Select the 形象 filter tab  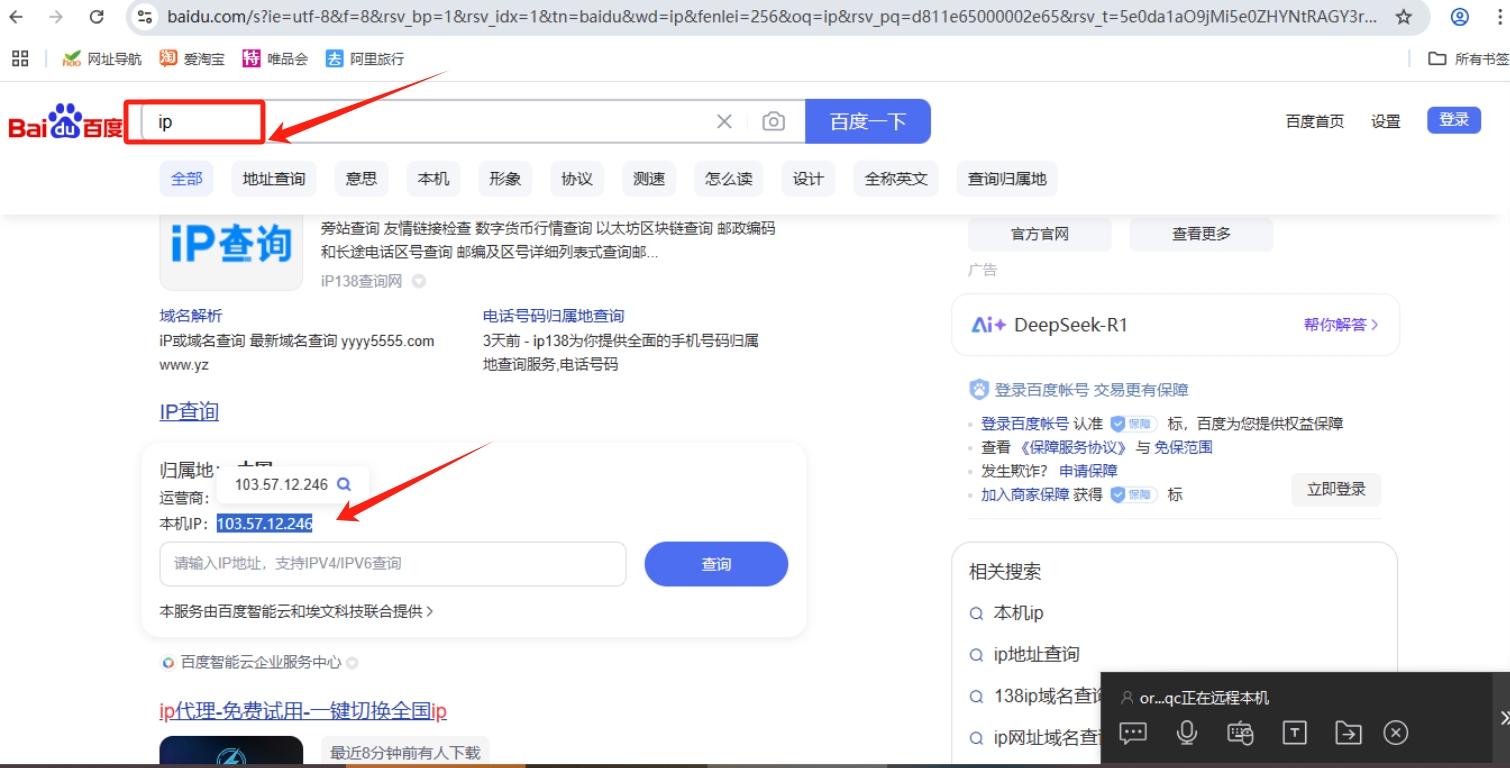(506, 179)
